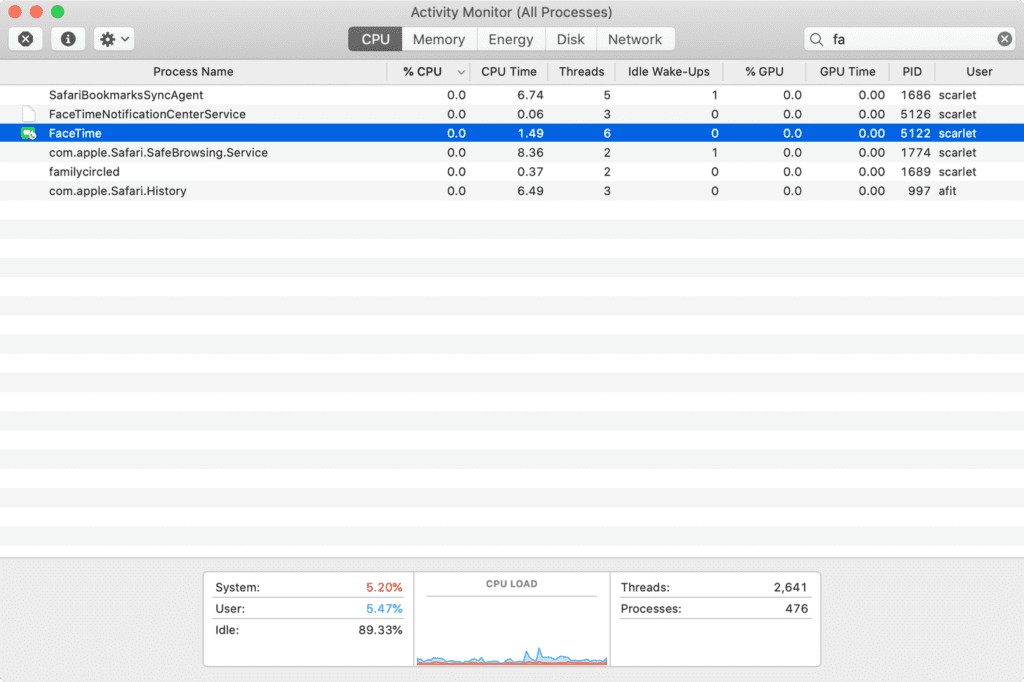Click CPU Time value 8.36
This screenshot has height=682, width=1024.
pyautogui.click(x=530, y=152)
